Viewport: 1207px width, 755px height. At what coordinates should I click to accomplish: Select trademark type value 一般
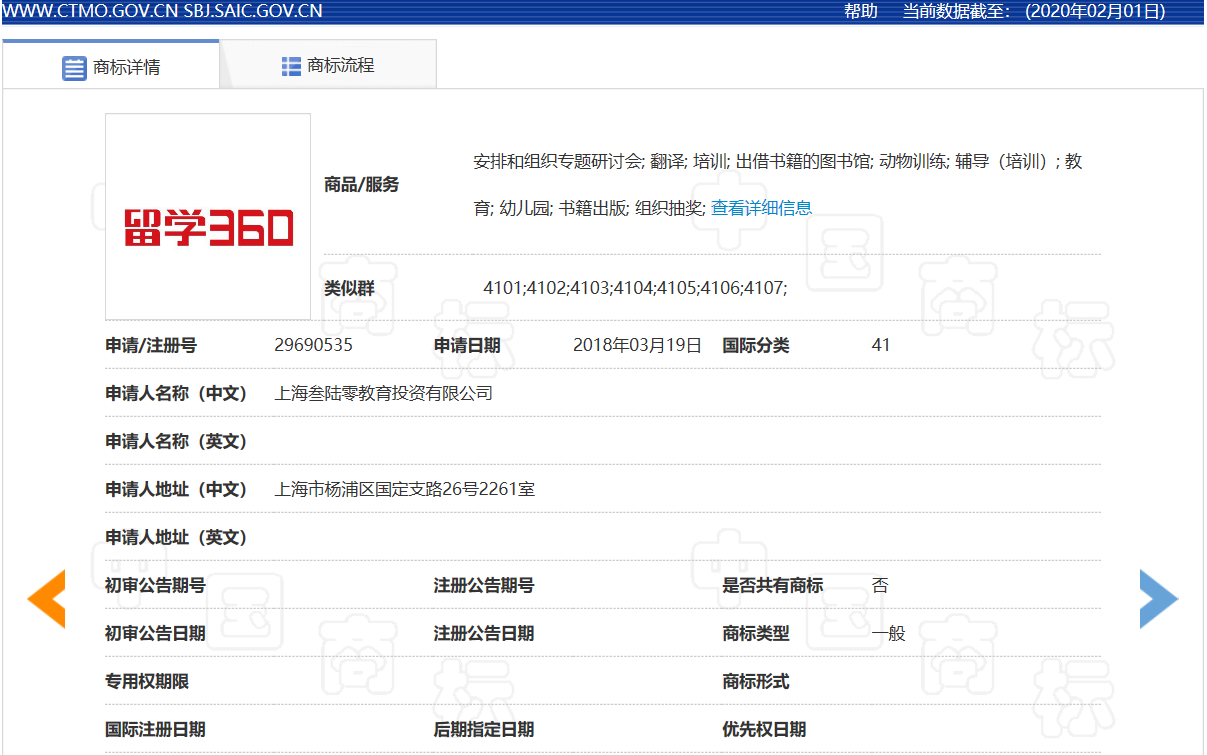888,633
